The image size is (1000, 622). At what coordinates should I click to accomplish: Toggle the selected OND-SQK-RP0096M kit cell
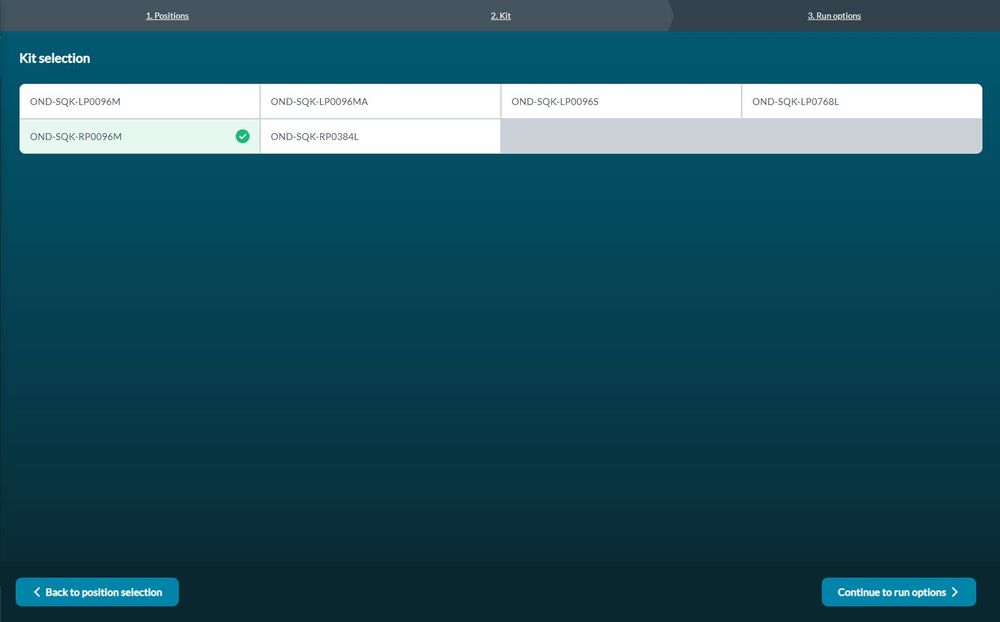tap(140, 137)
